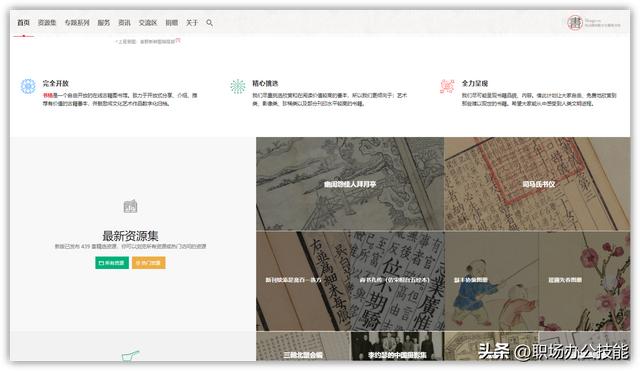Click the 精心挑选 heading
Viewport: 640px width, 371px height.
click(265, 83)
